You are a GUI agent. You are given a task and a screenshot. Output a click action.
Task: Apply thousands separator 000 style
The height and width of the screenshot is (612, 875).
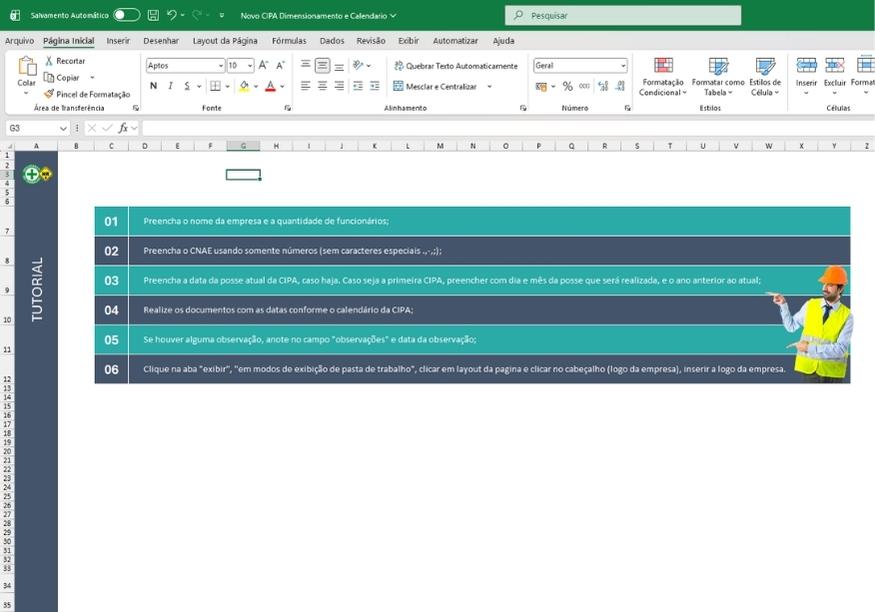coord(584,86)
